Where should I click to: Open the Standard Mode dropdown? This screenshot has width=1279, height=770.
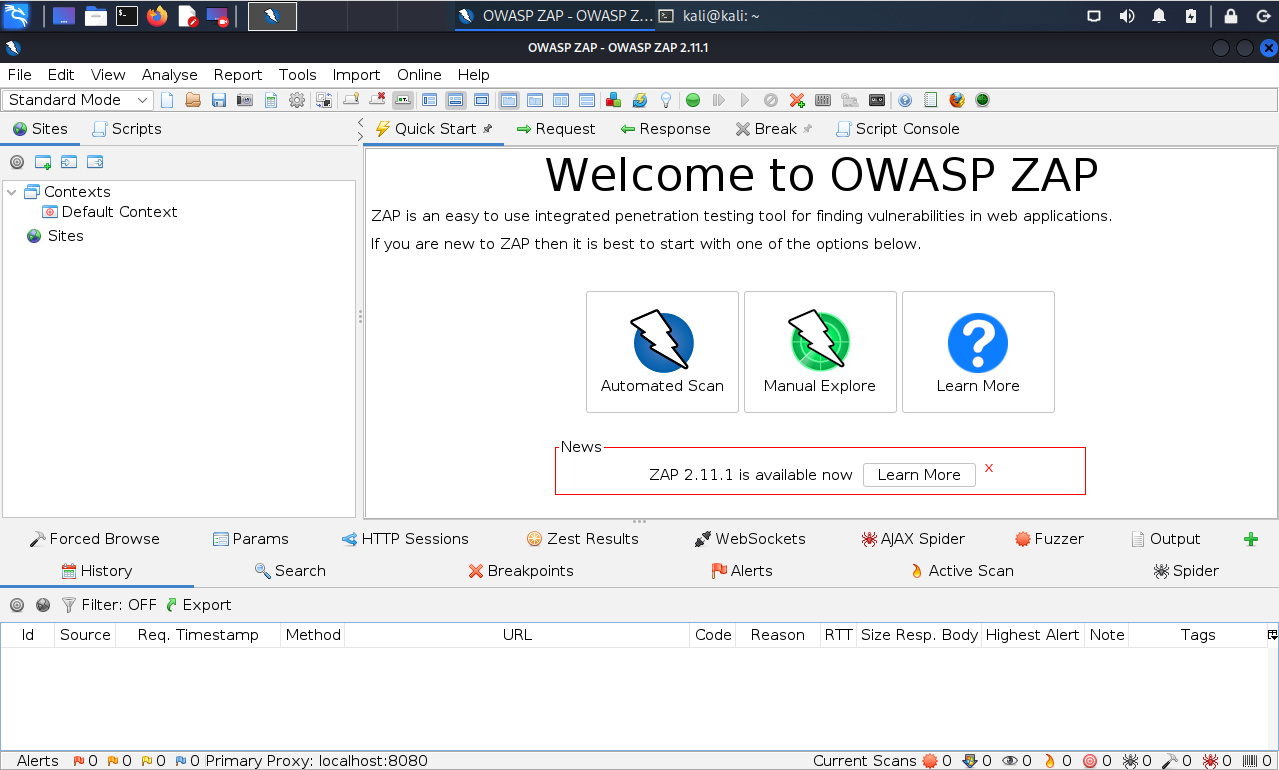pos(79,100)
